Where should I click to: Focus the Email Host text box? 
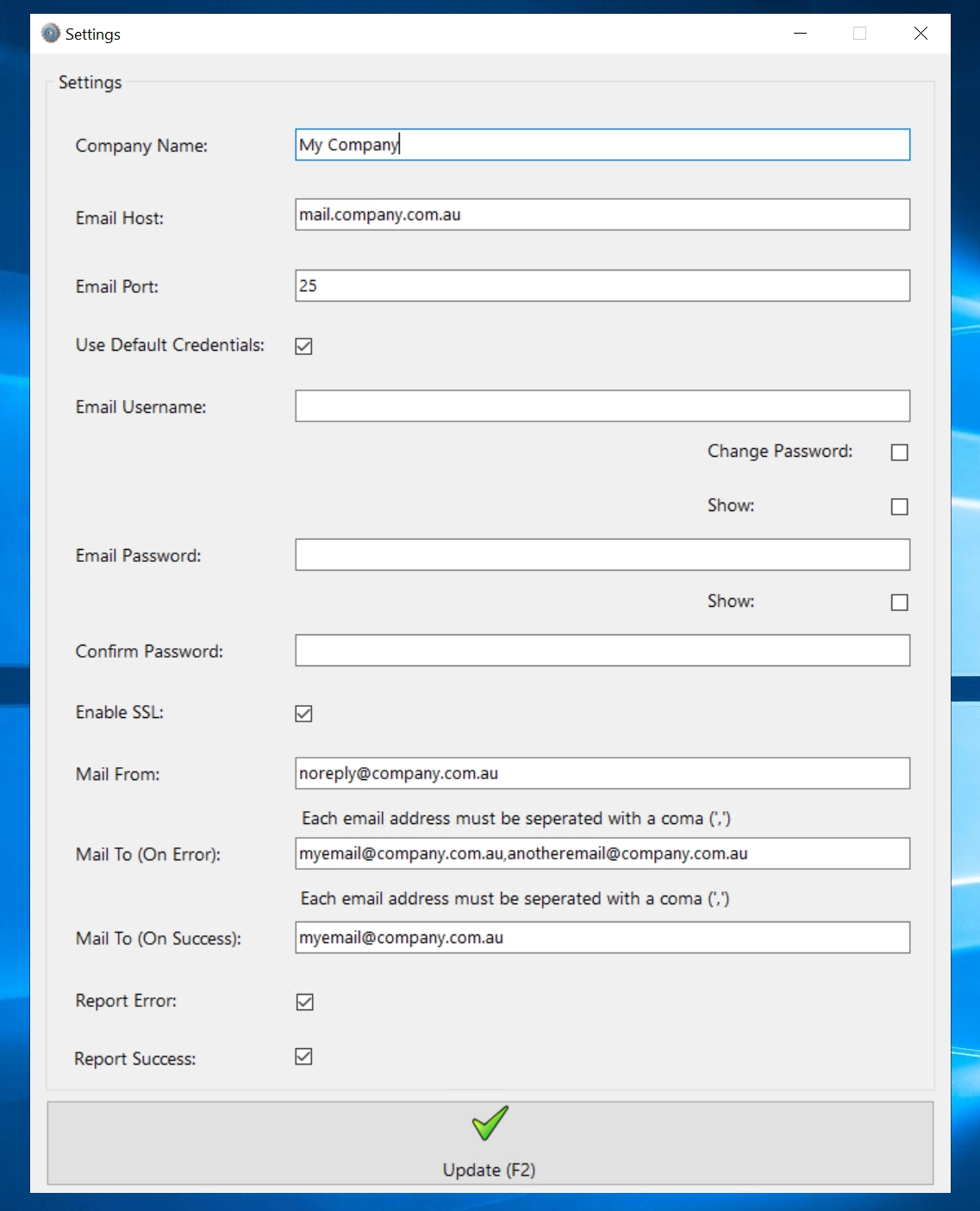602,215
